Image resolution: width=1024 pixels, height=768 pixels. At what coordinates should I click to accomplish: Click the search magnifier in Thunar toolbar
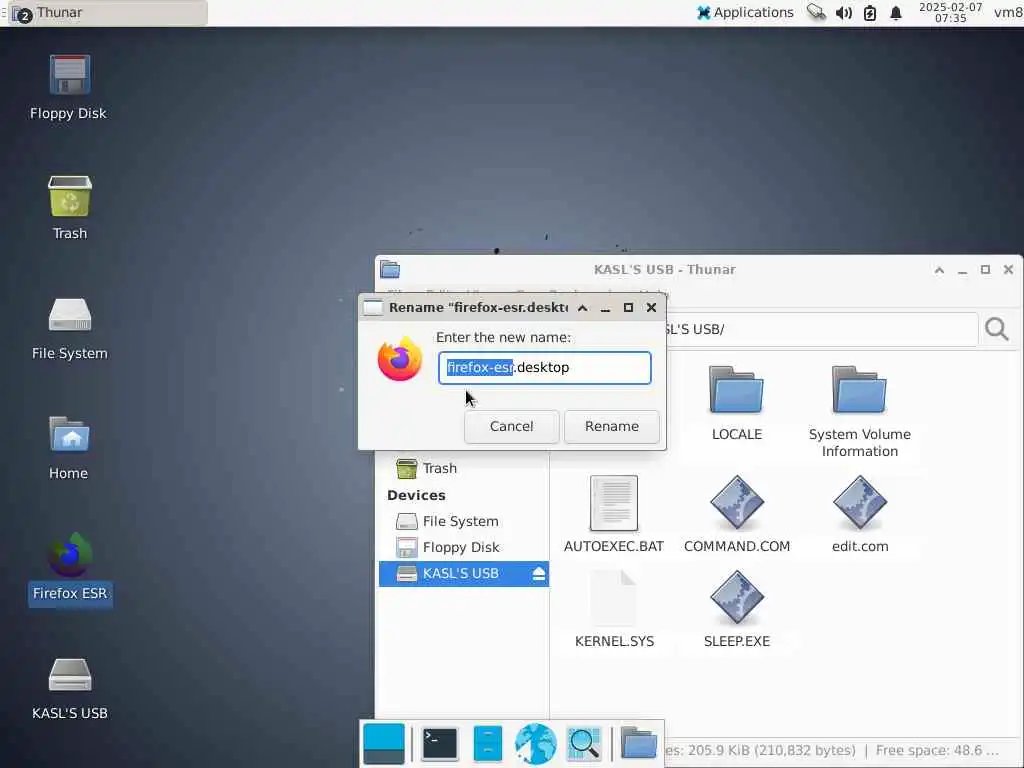coord(997,329)
